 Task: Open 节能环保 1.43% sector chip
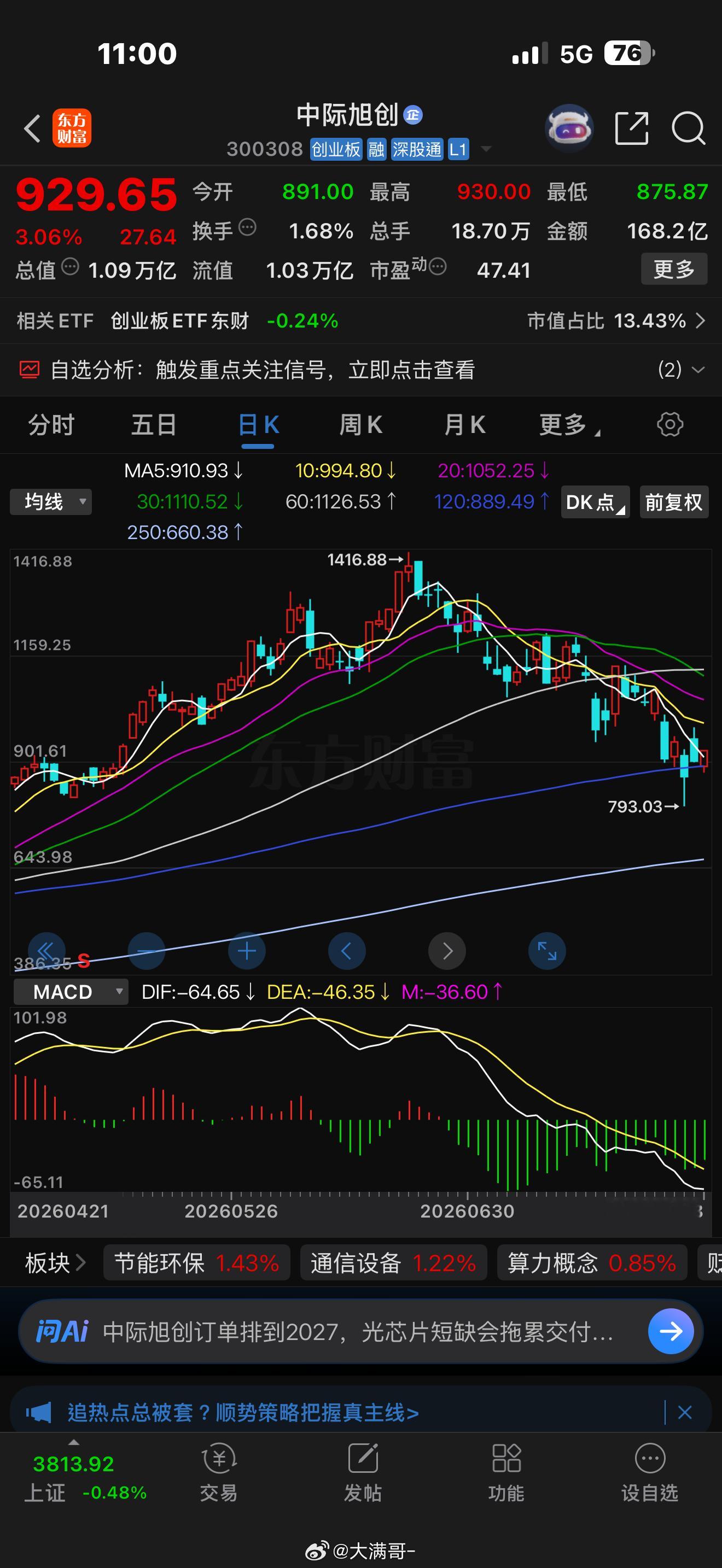(196, 1263)
